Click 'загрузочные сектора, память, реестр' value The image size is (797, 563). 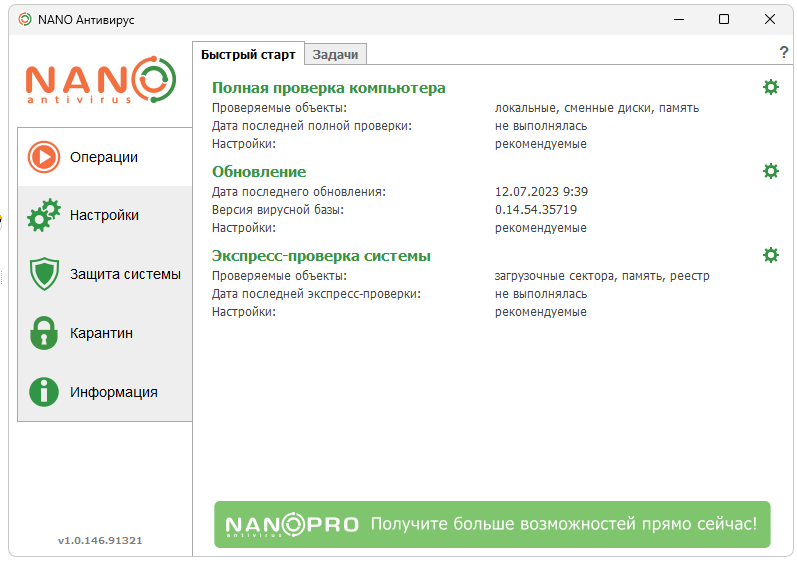tap(602, 276)
